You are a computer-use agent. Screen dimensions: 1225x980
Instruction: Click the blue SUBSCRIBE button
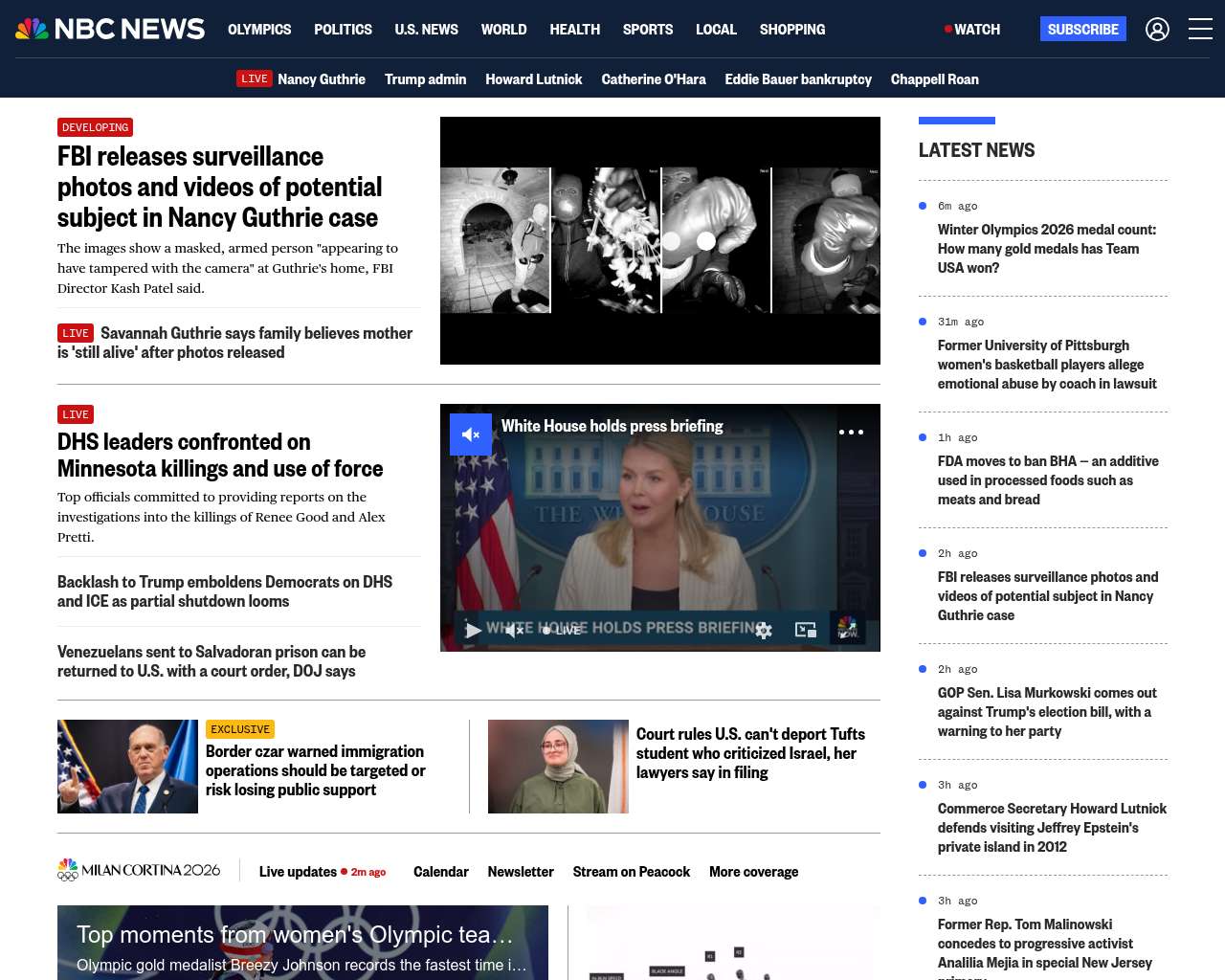click(x=1082, y=30)
